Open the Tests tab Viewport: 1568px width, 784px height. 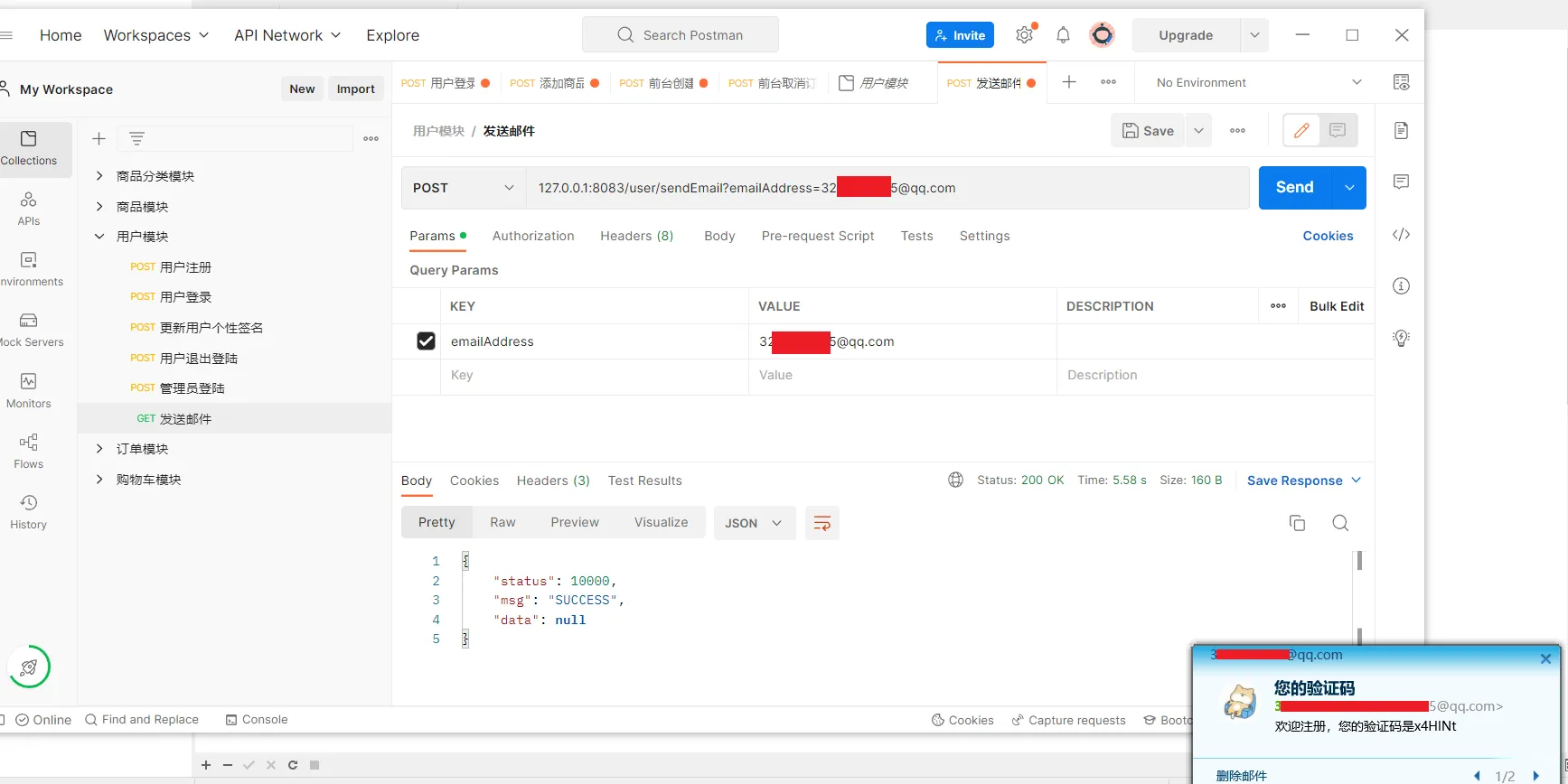916,236
